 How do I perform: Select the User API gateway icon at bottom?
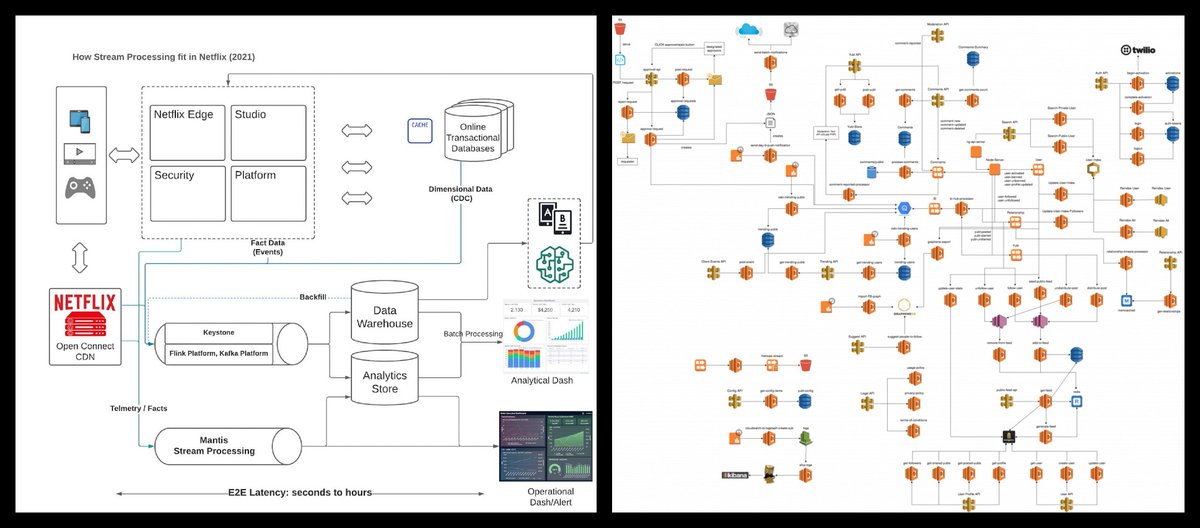pos(1066,504)
